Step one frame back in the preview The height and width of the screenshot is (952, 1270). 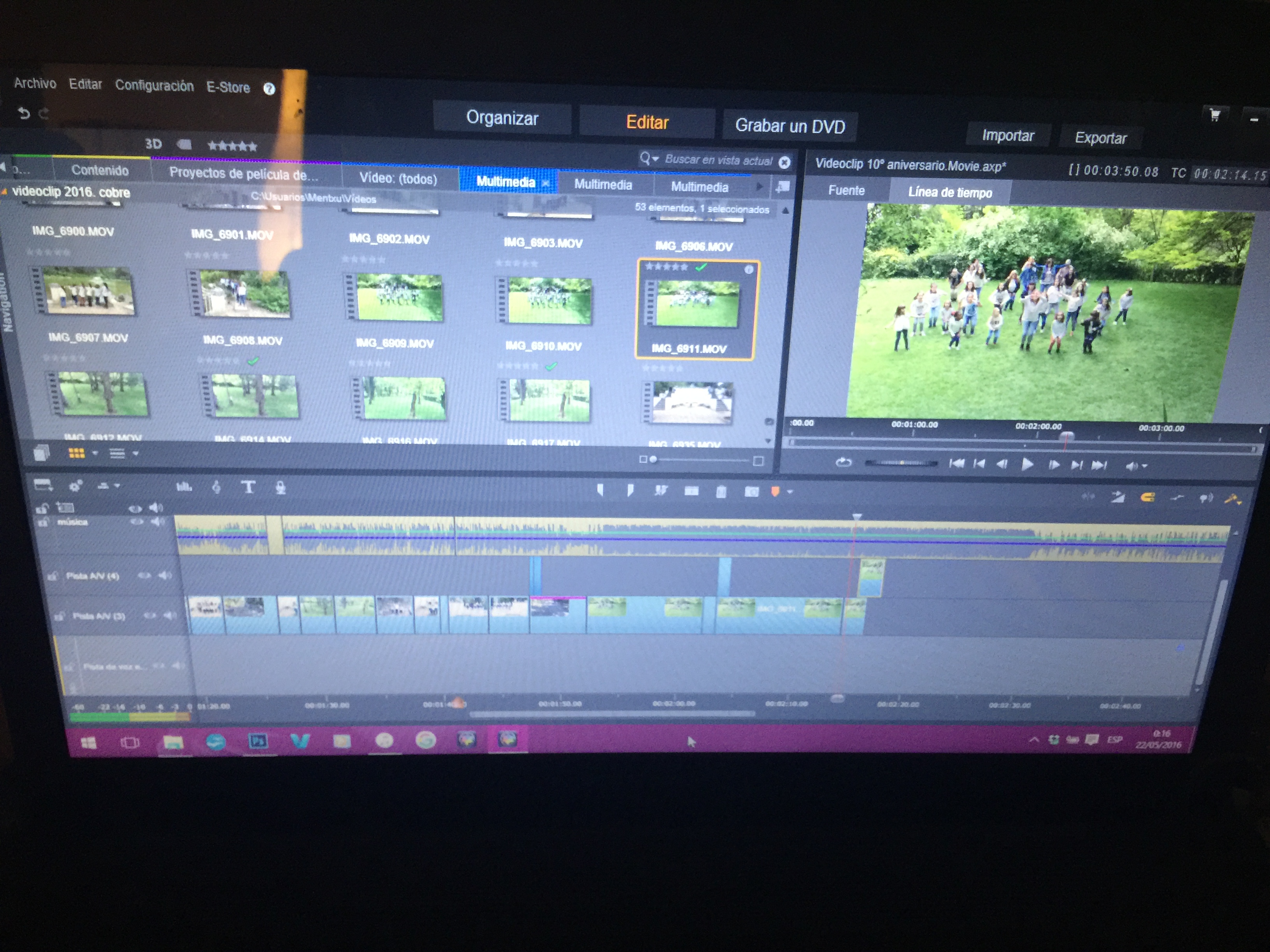click(x=1002, y=464)
